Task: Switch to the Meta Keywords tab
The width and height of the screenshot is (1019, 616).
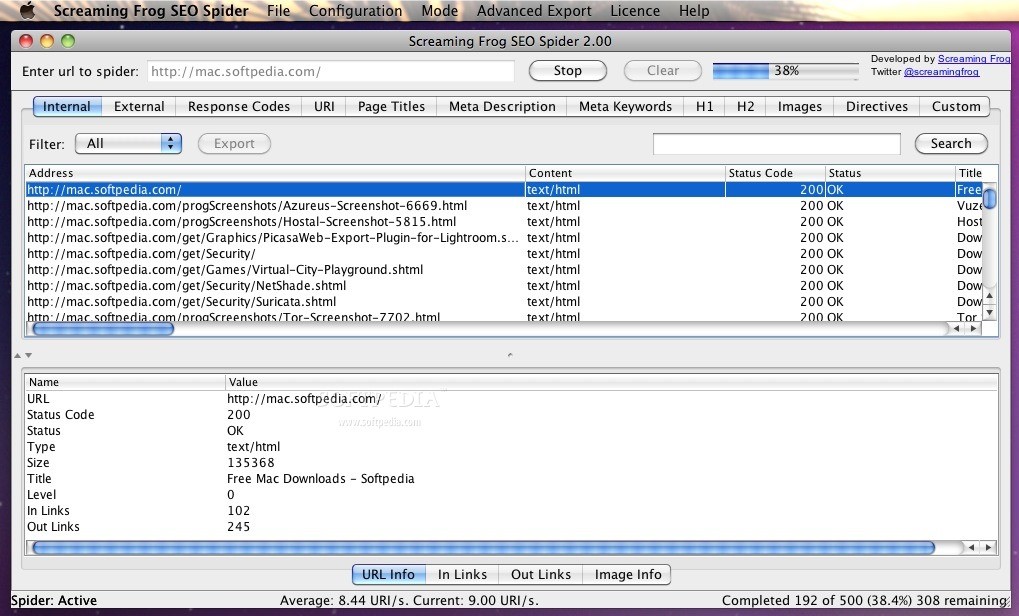Action: (x=625, y=107)
